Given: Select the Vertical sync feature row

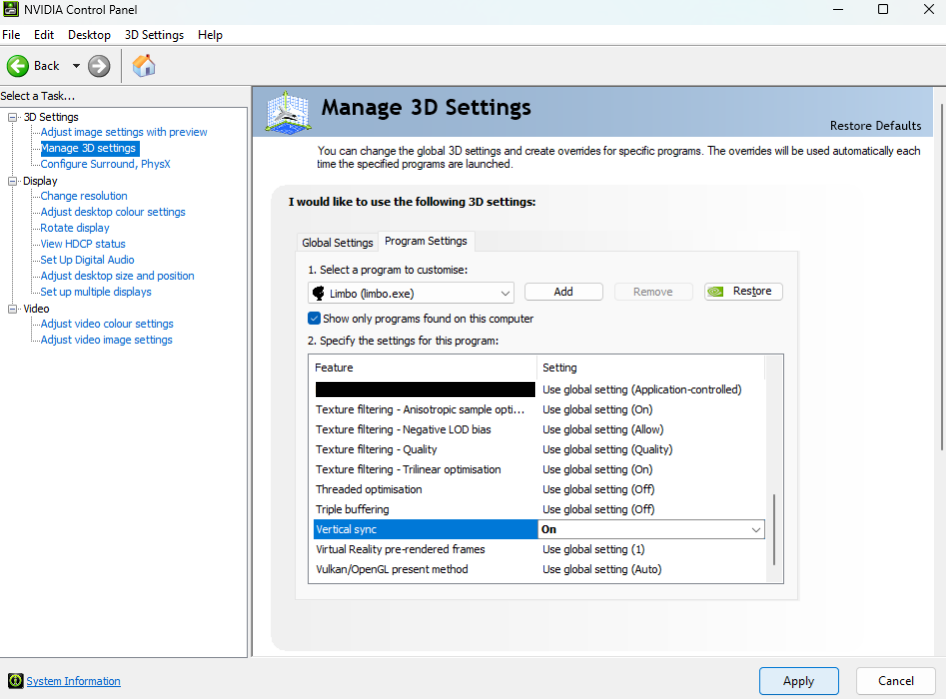Looking at the screenshot, I should (425, 529).
